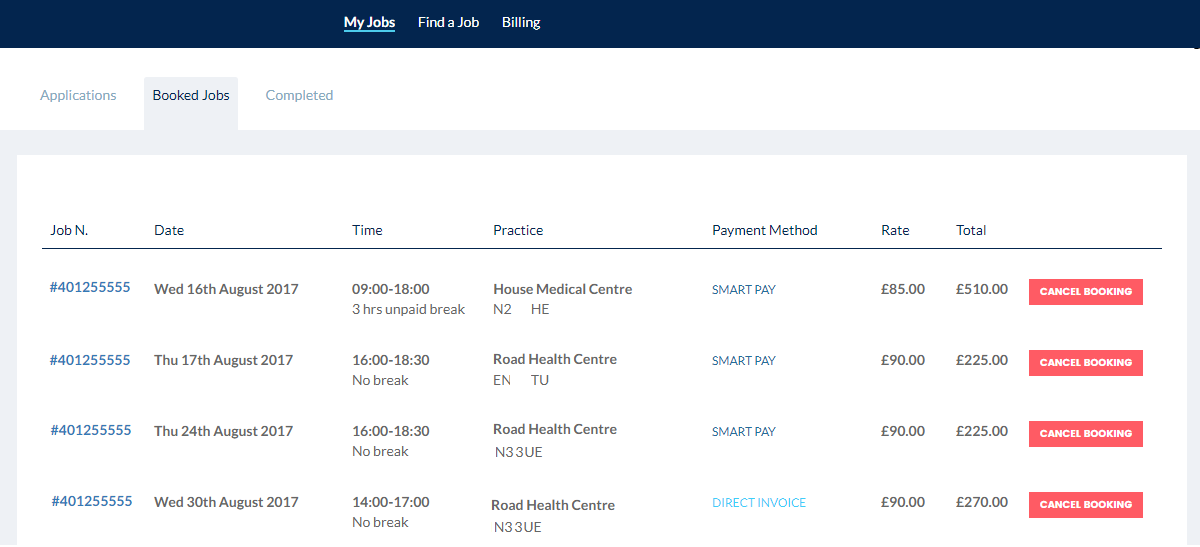This screenshot has height=547, width=1200.
Task: Click the House Medical Centre practice name
Action: click(563, 289)
